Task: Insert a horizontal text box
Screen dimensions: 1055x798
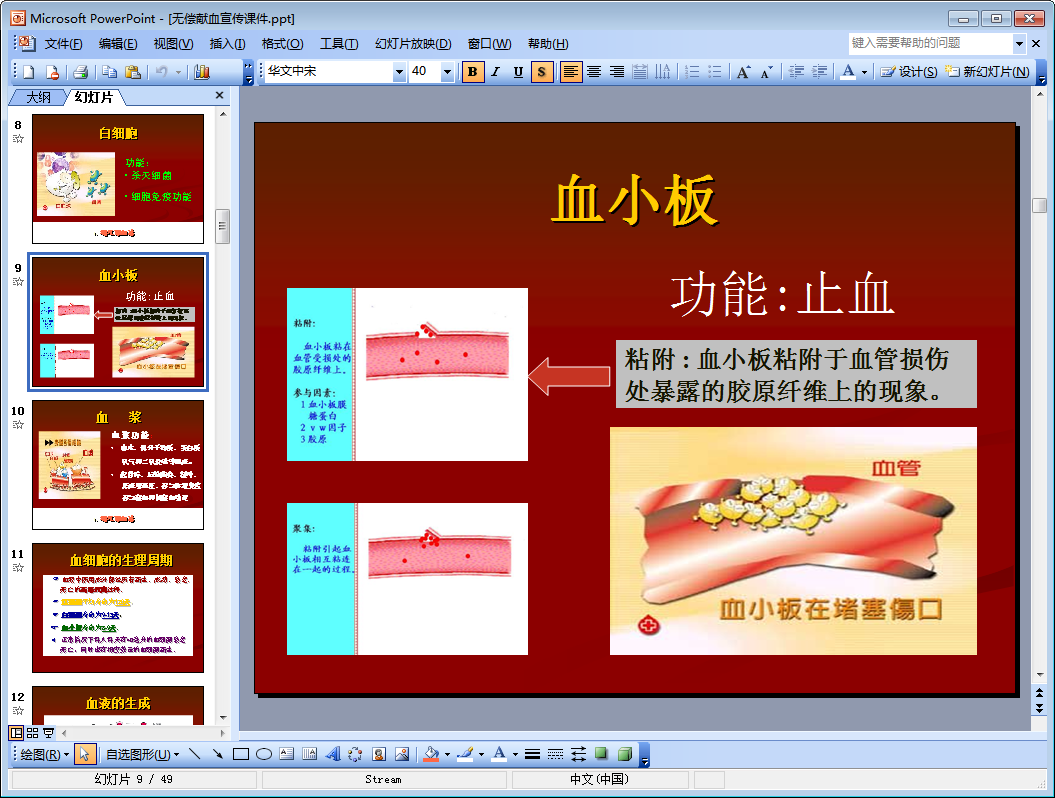Action: tap(287, 754)
